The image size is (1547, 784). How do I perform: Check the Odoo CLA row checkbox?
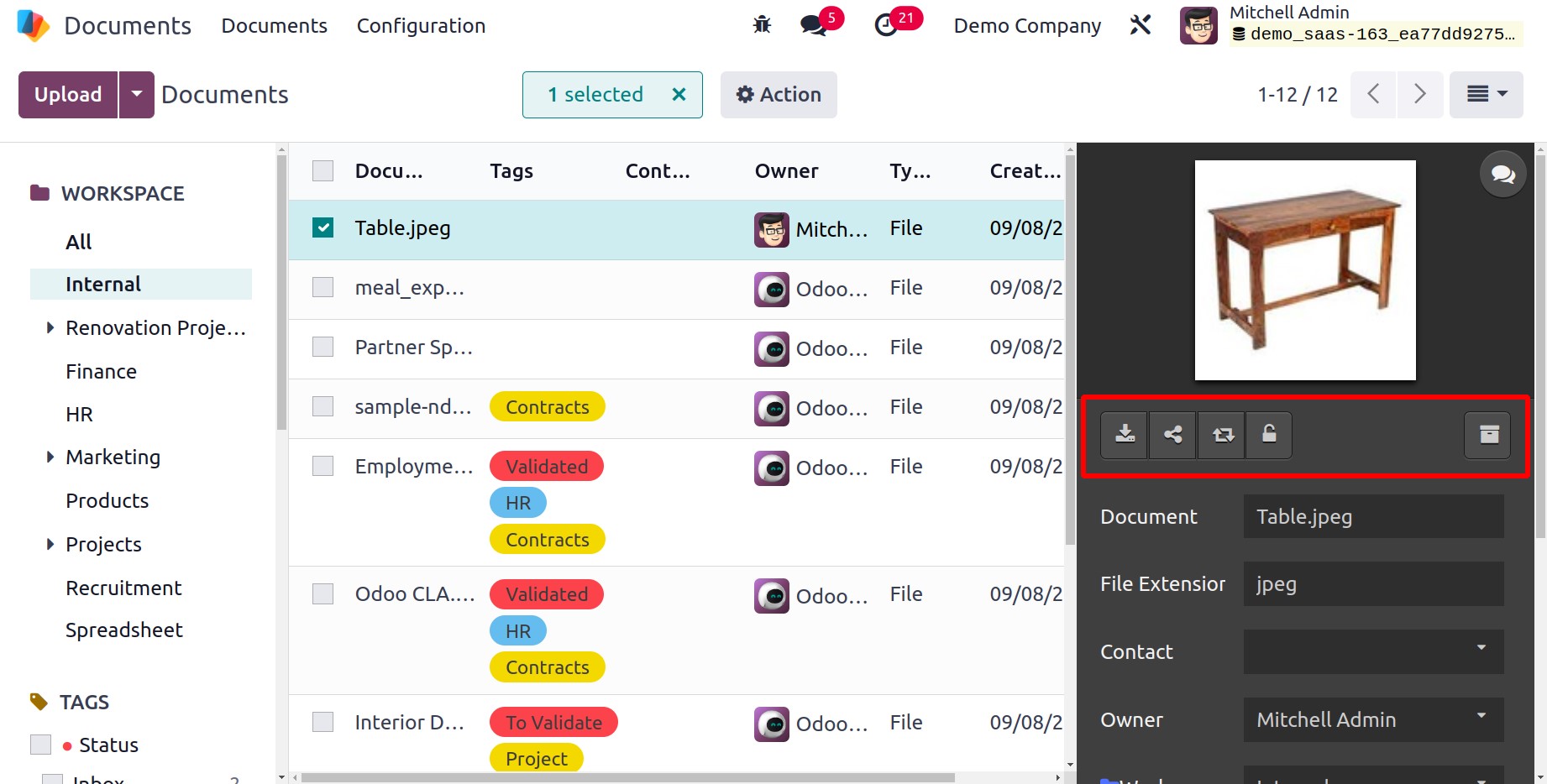(323, 594)
